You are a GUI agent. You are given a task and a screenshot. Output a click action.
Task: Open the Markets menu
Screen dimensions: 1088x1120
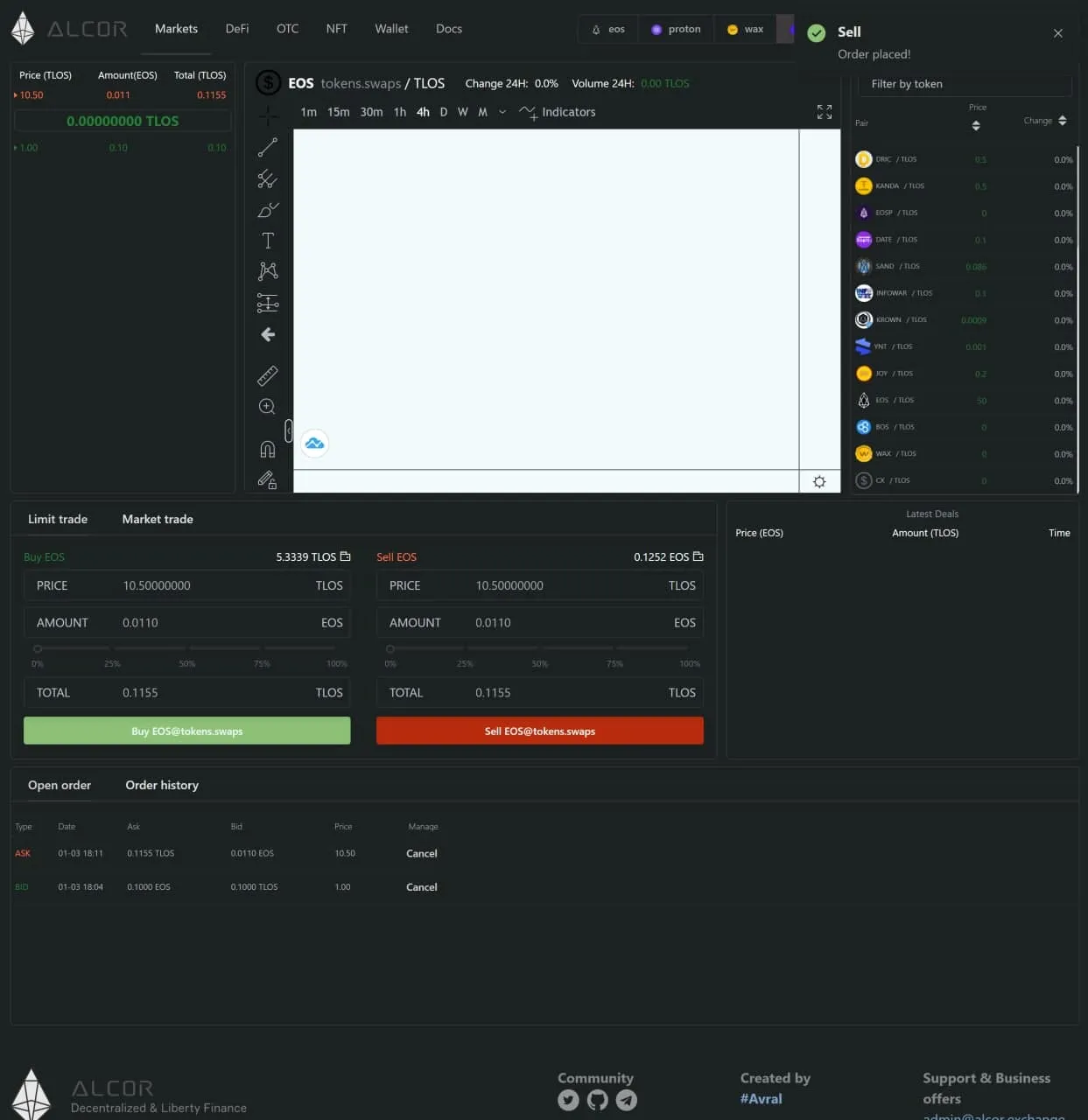click(176, 29)
